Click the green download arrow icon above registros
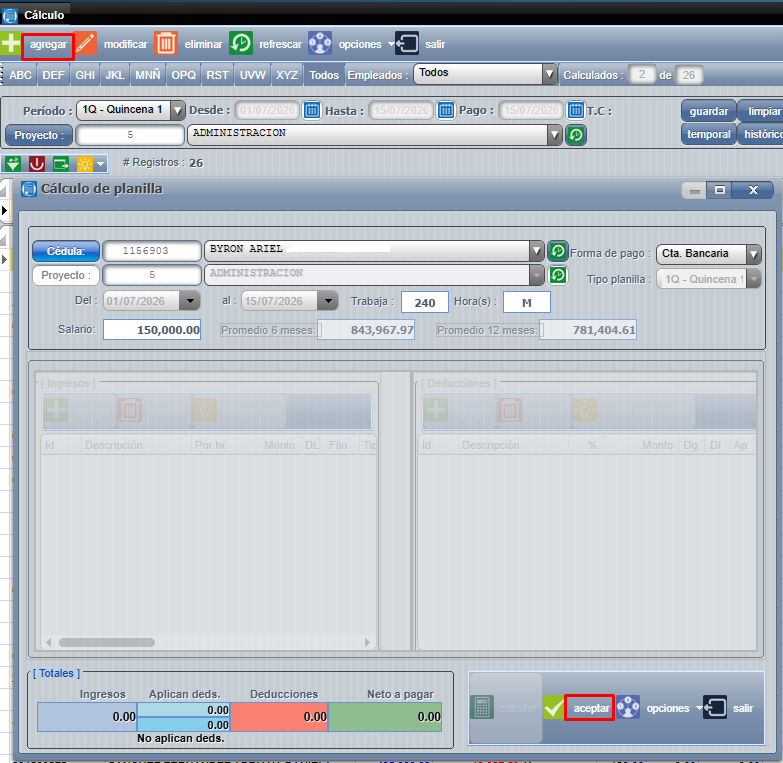This screenshot has height=763, width=783. point(13,163)
